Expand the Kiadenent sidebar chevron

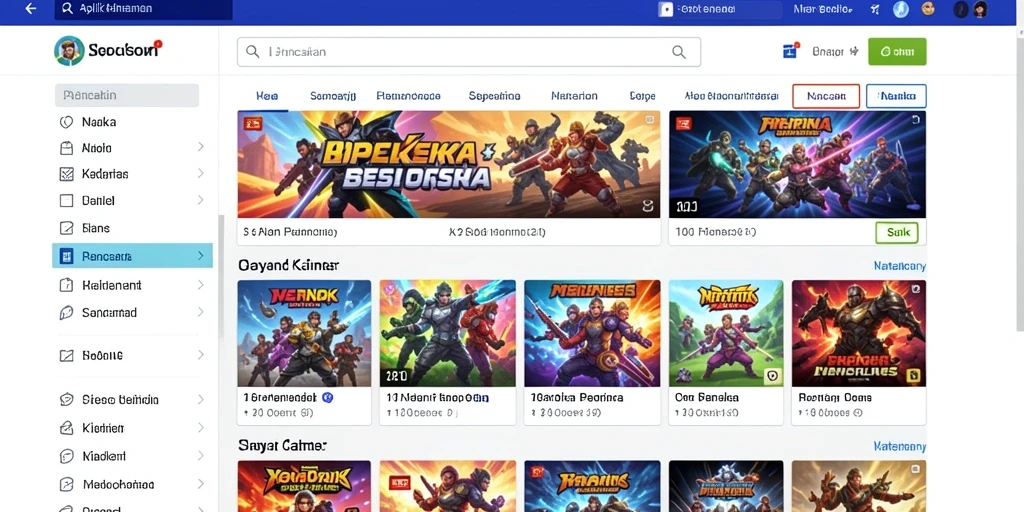tap(200, 285)
